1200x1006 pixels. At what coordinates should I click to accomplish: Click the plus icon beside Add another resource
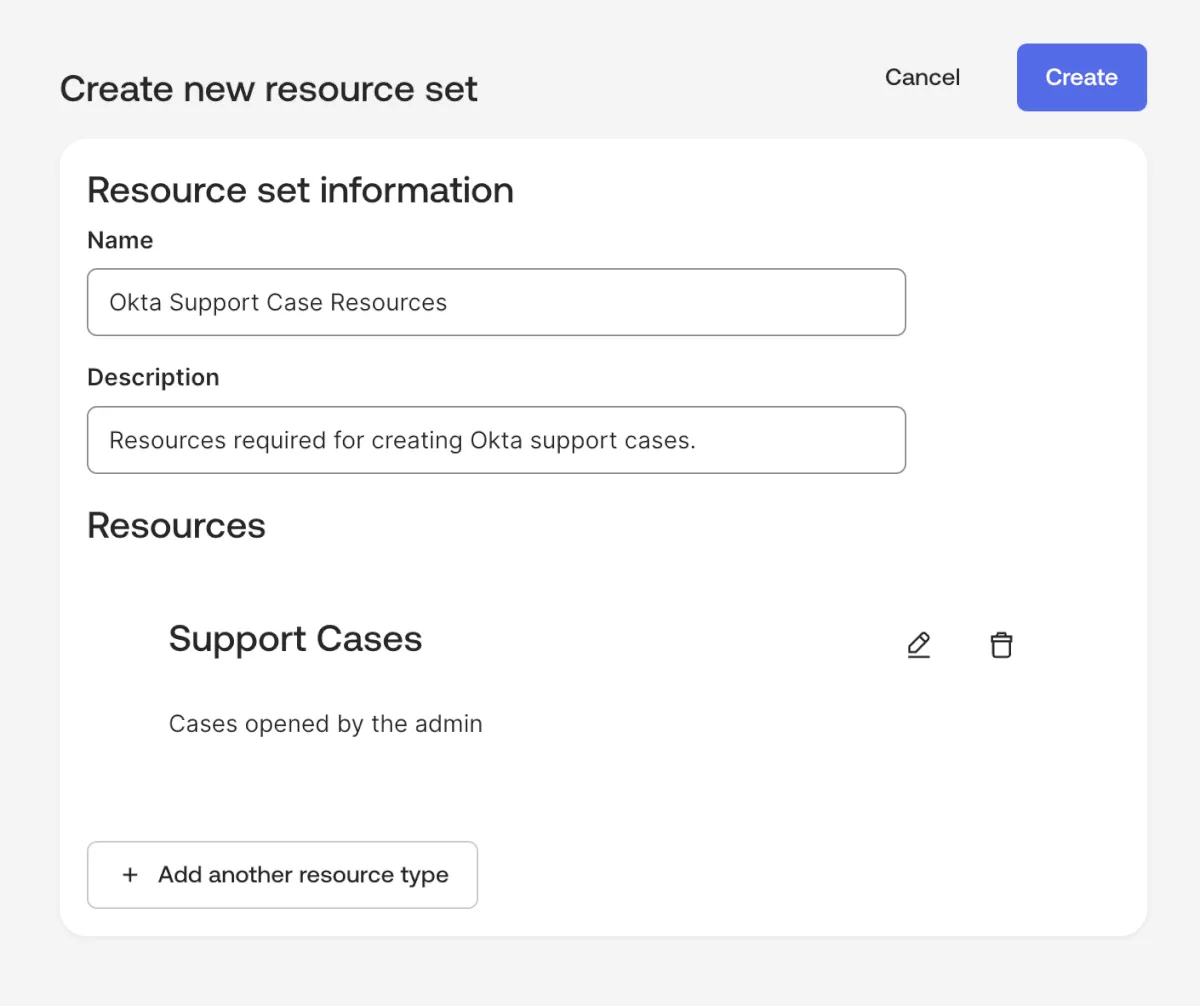click(x=129, y=875)
